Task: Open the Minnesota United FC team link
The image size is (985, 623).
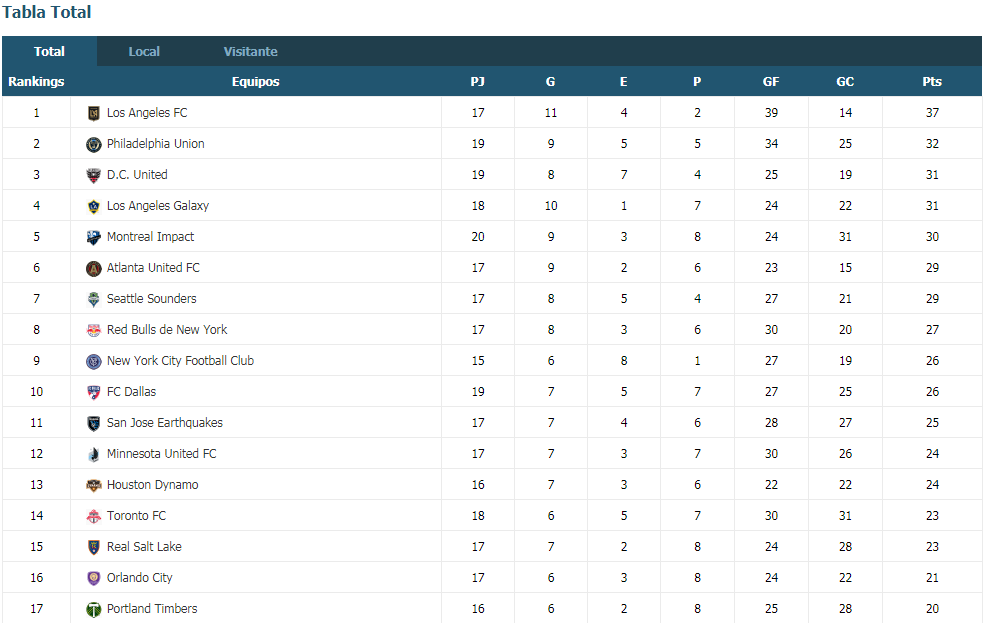Action: [161, 453]
